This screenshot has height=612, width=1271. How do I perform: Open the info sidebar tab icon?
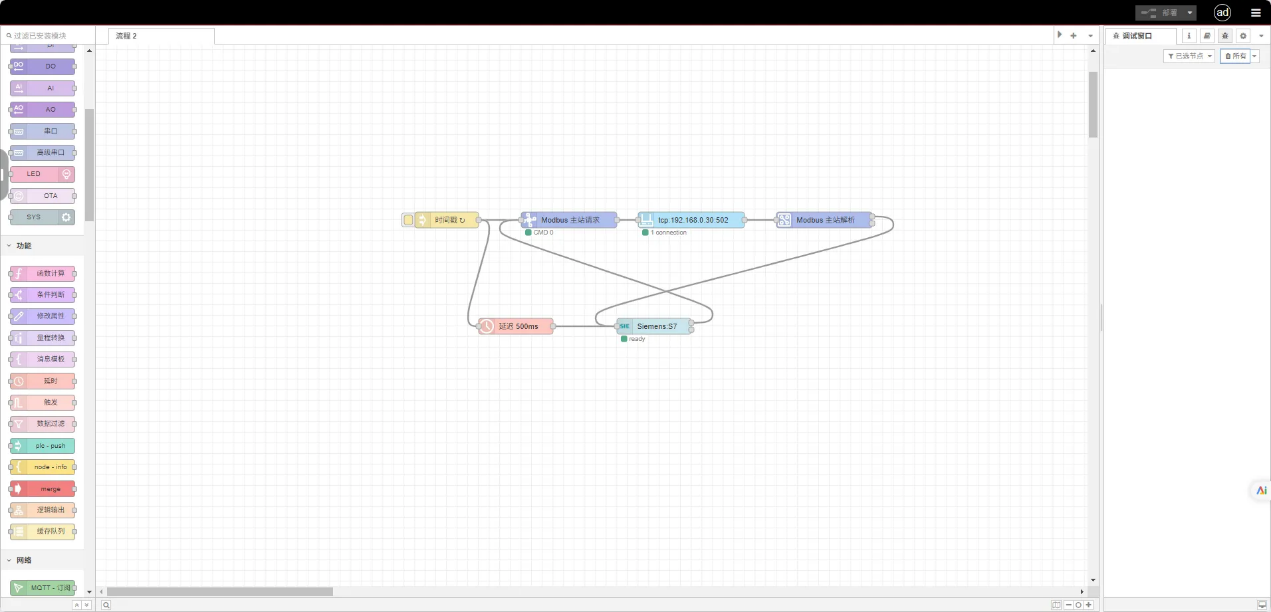point(1189,35)
